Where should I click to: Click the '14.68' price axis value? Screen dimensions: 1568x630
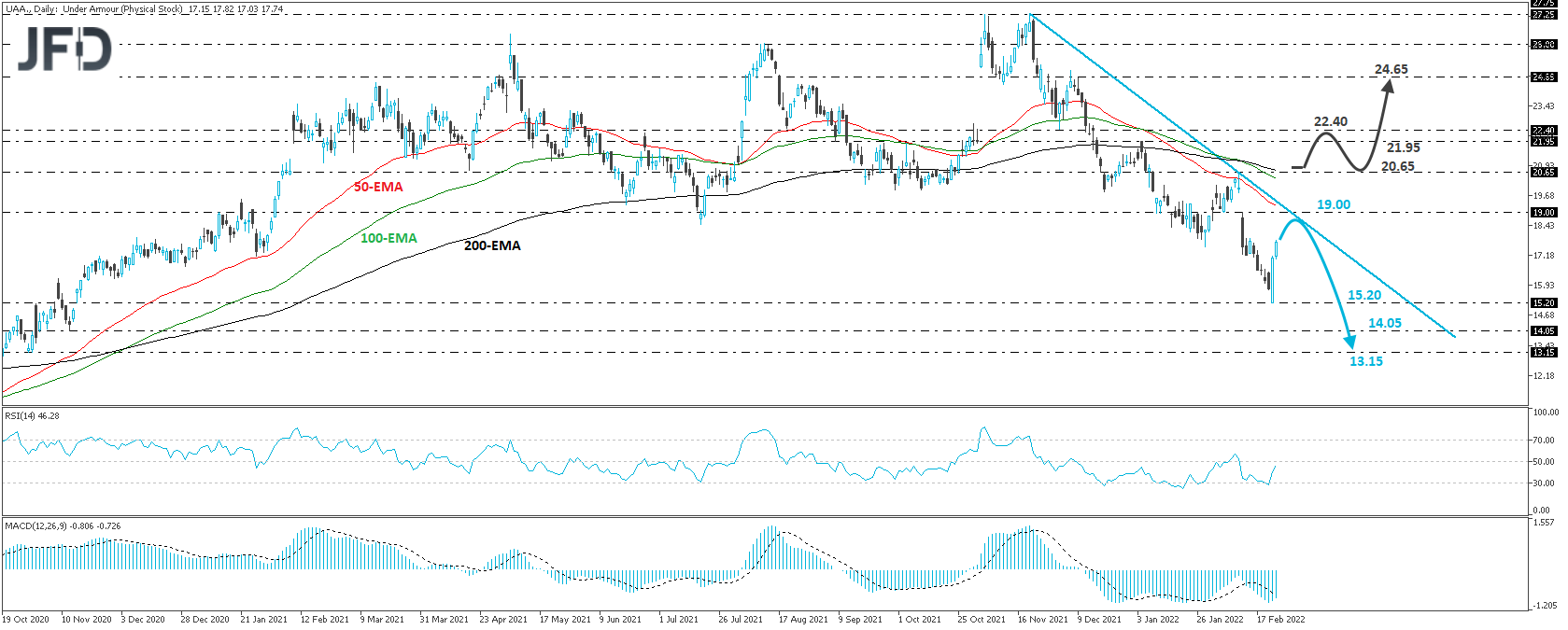pos(1544,315)
